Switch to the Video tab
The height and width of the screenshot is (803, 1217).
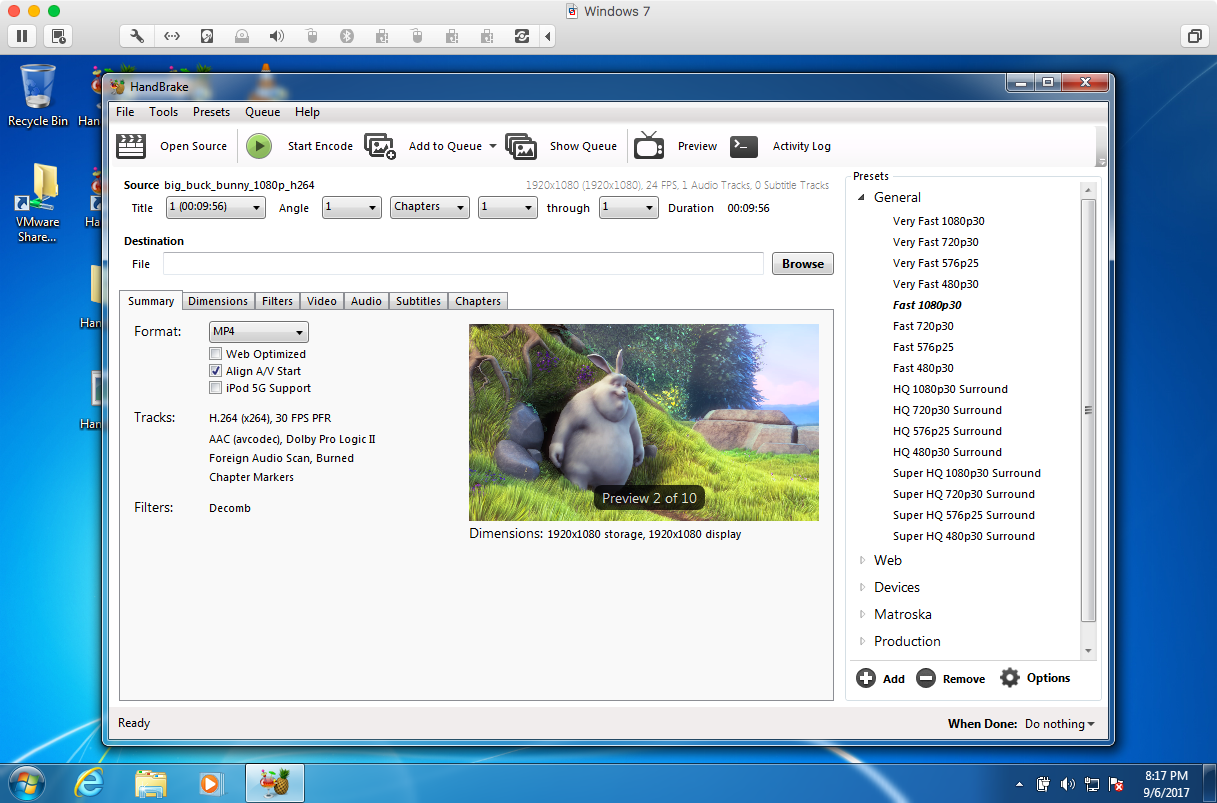(x=322, y=301)
